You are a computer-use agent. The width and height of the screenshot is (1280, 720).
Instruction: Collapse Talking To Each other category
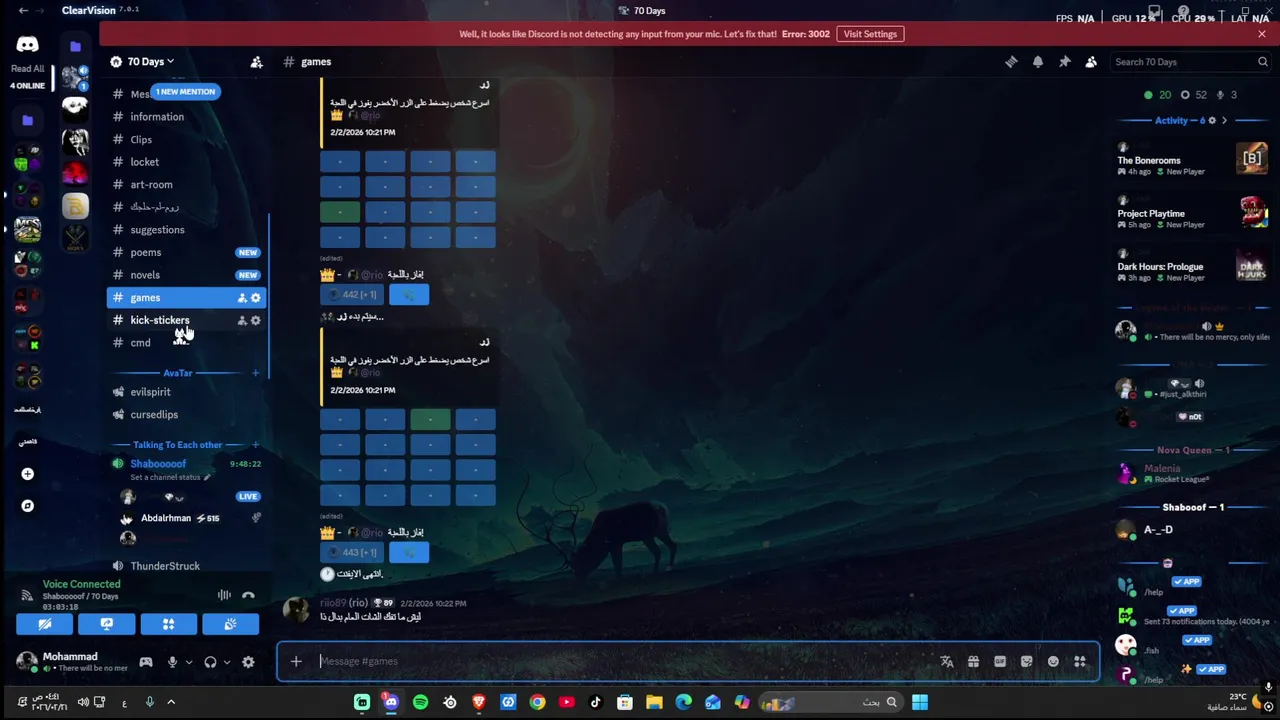pyautogui.click(x=177, y=445)
